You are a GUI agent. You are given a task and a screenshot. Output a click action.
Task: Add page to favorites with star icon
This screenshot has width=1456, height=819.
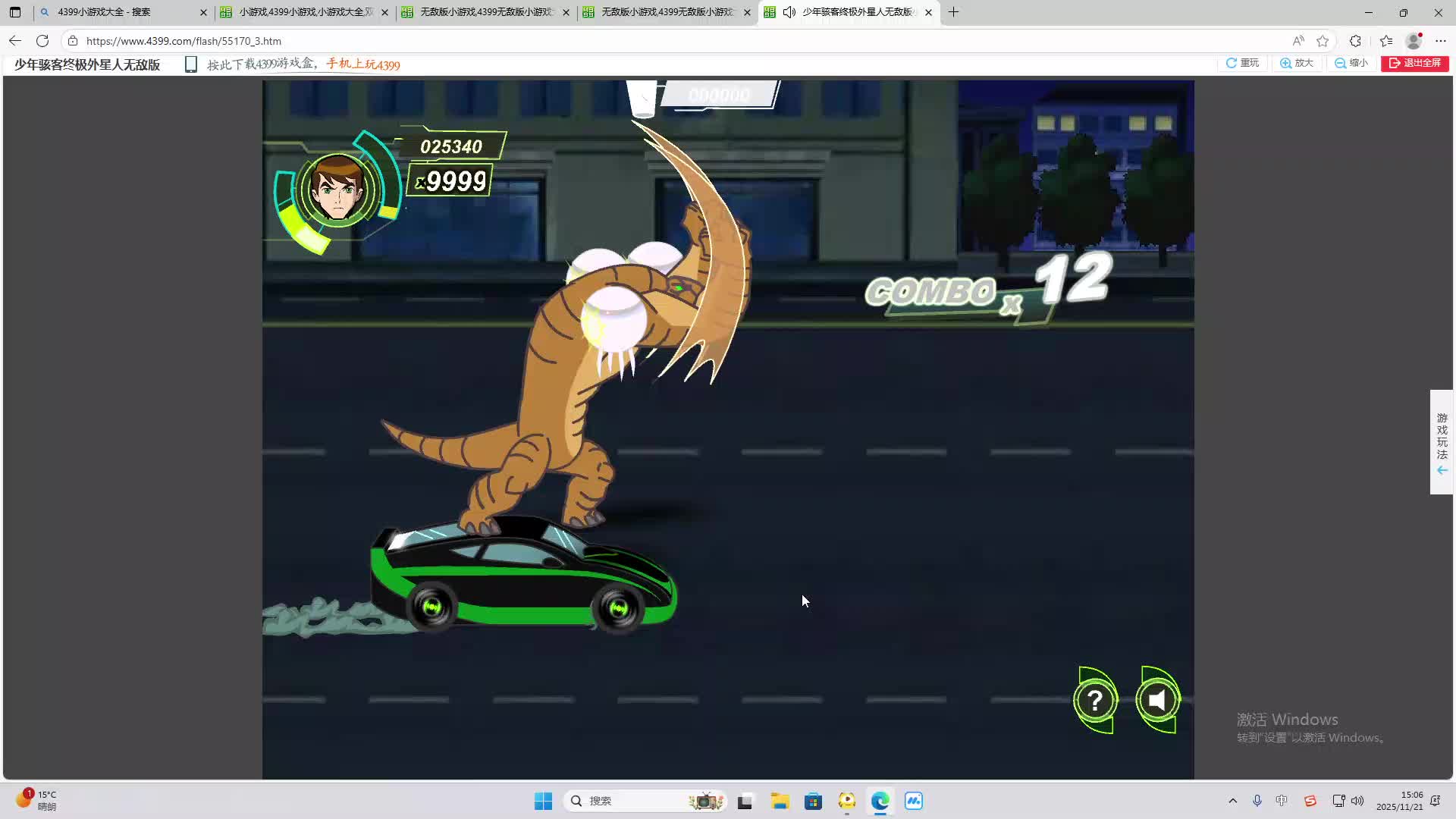point(1323,41)
